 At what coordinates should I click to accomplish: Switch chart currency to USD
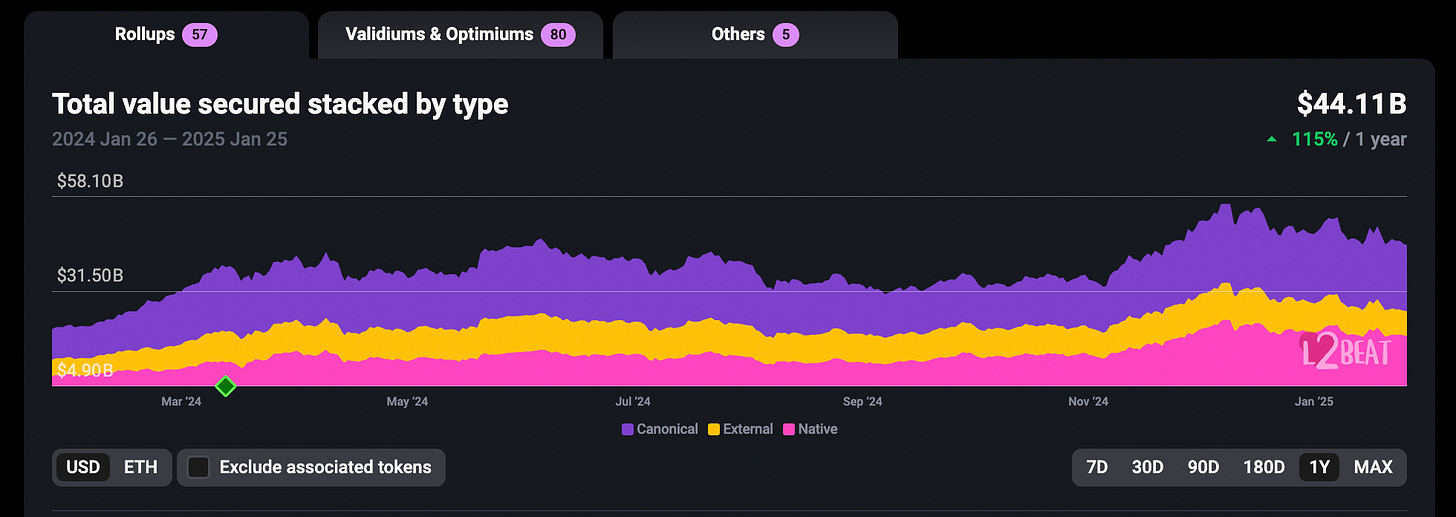point(83,467)
